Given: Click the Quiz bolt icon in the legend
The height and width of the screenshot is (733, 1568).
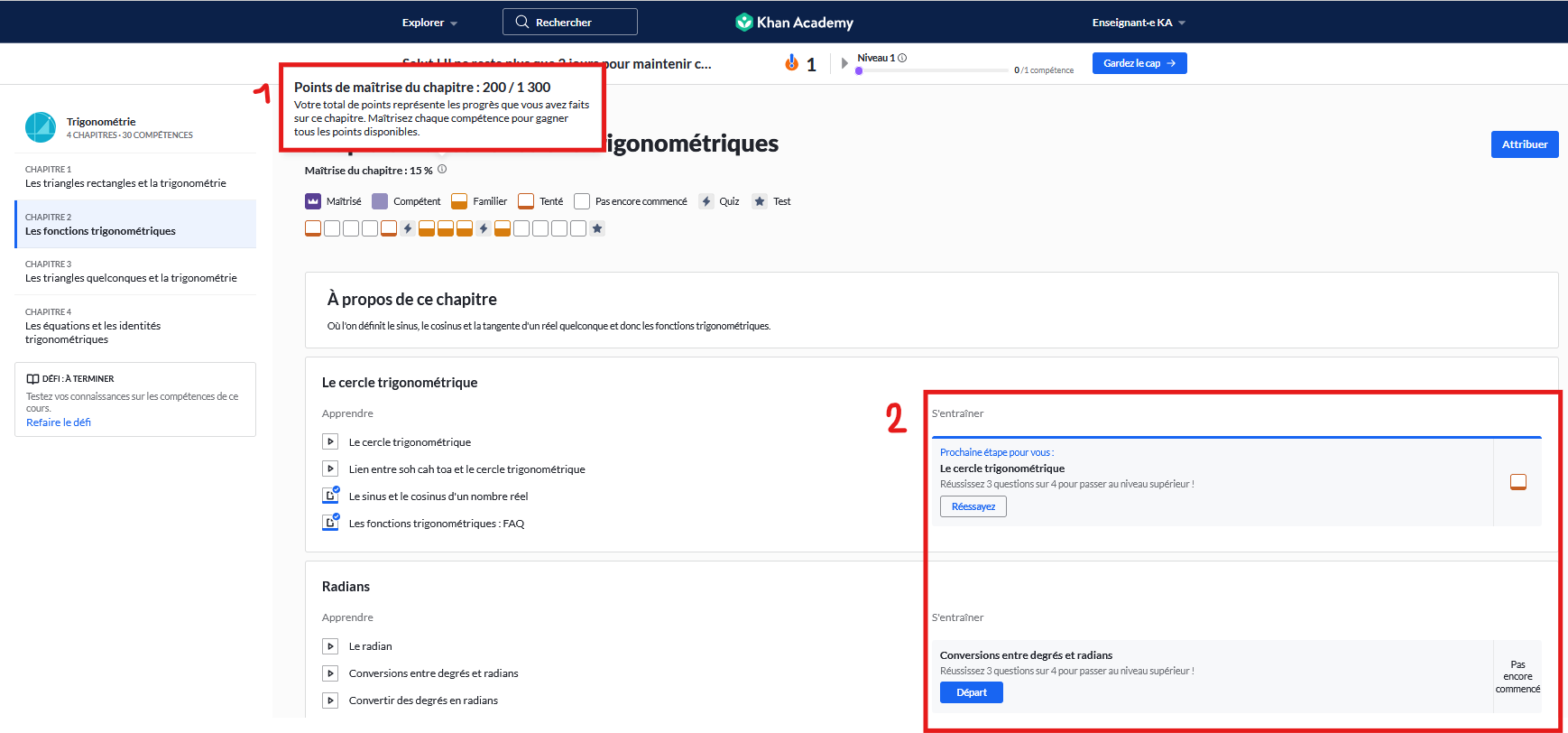Looking at the screenshot, I should [x=706, y=201].
